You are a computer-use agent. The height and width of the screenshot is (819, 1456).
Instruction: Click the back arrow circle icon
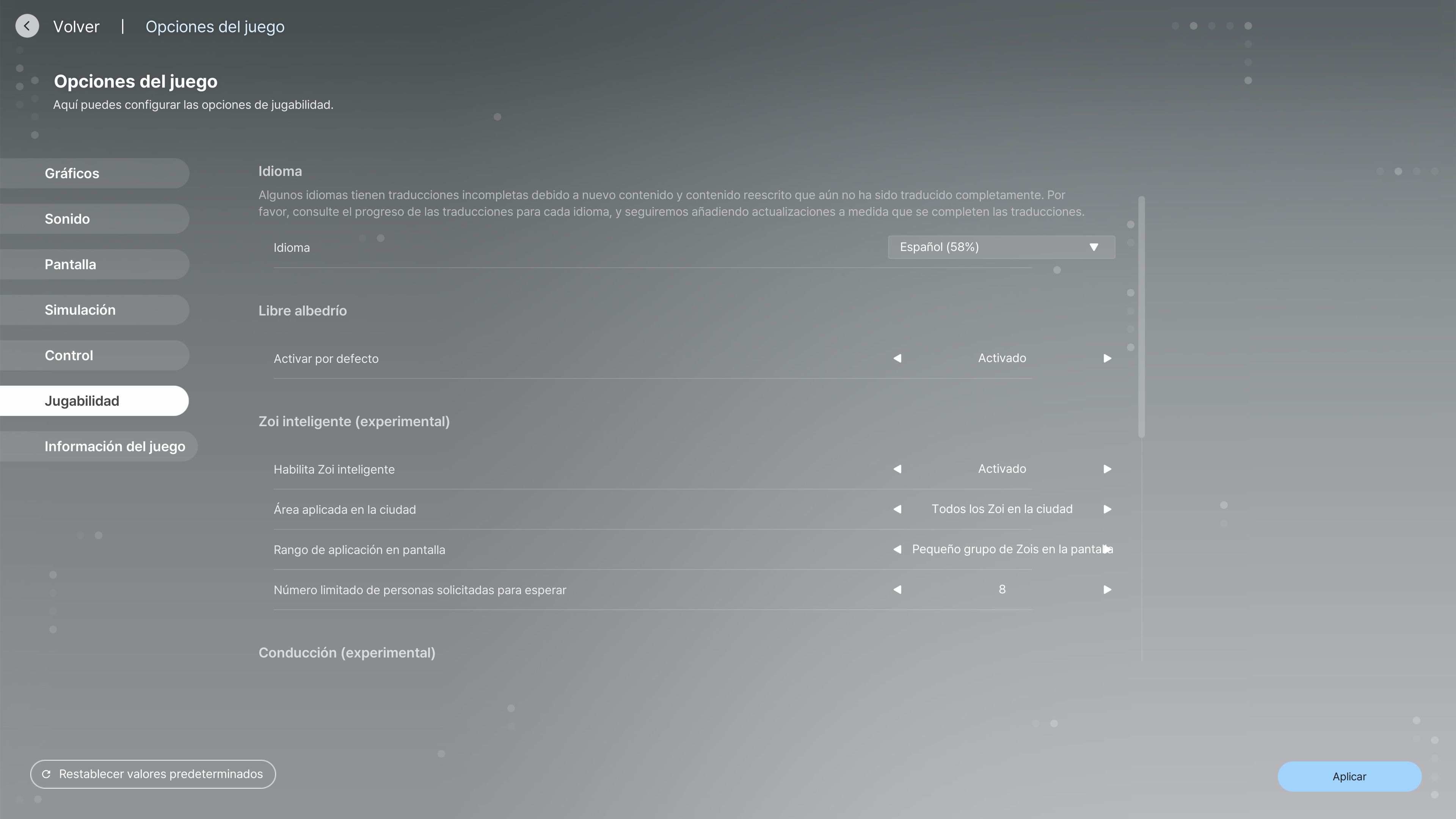(x=27, y=26)
